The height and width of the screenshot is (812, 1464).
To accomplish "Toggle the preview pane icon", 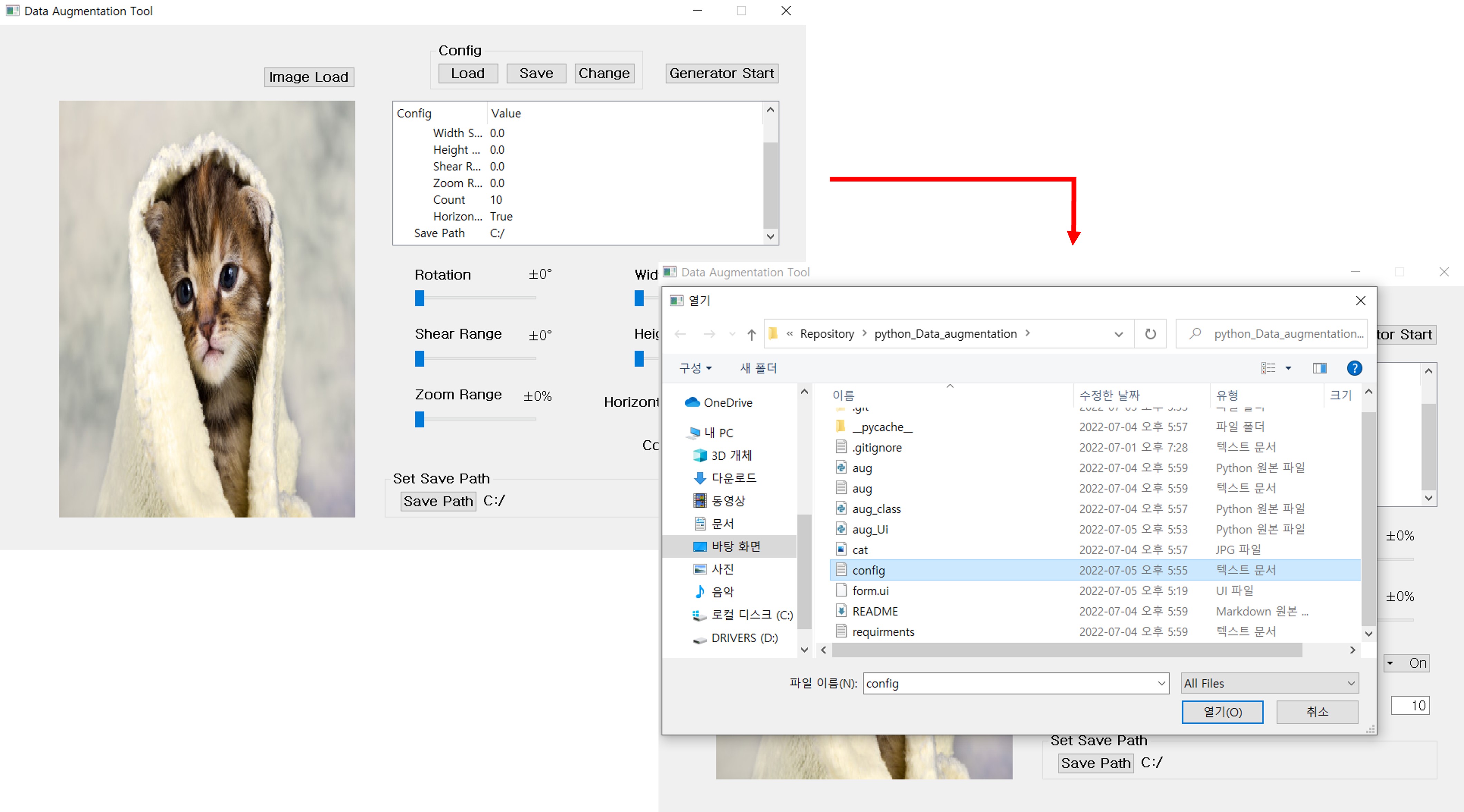I will tap(1319, 368).
